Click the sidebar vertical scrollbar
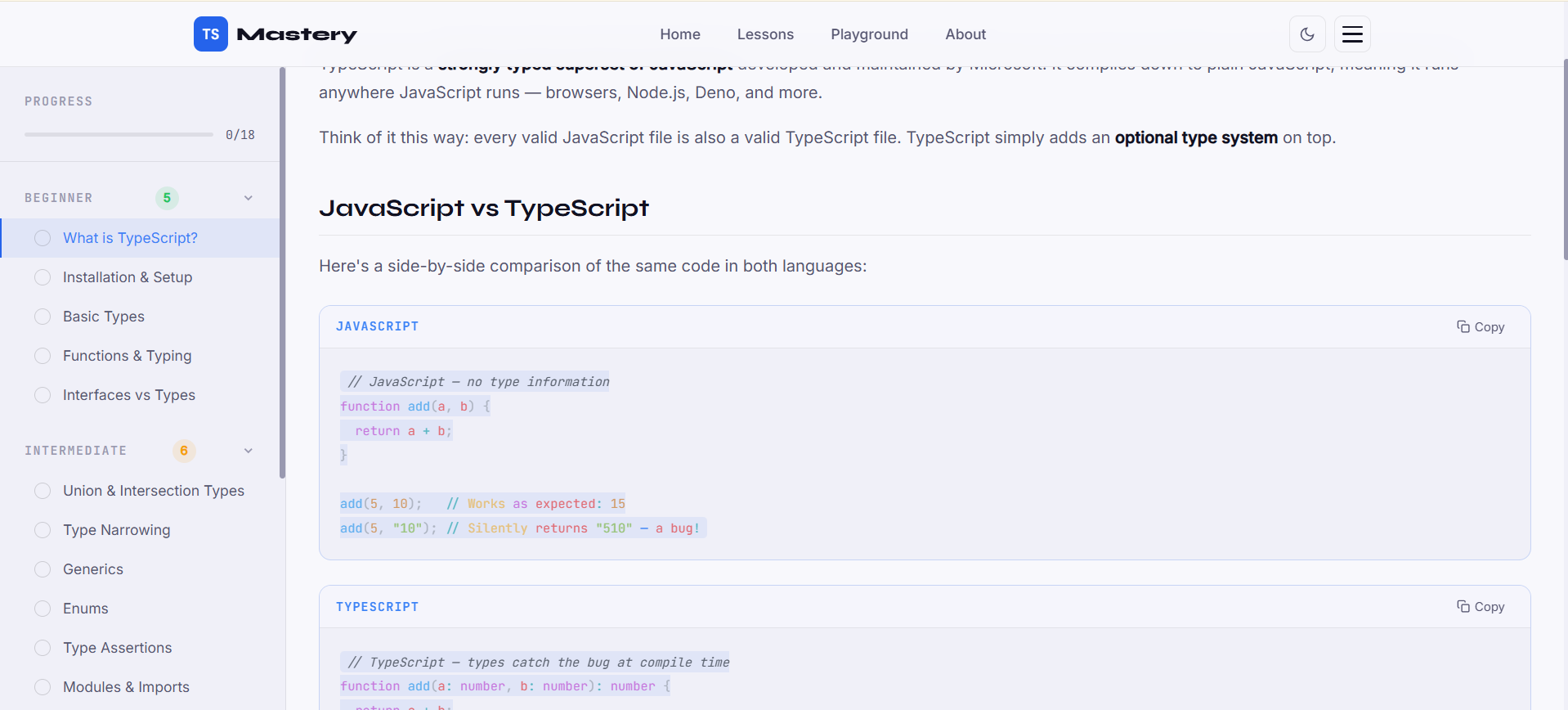 point(282,270)
